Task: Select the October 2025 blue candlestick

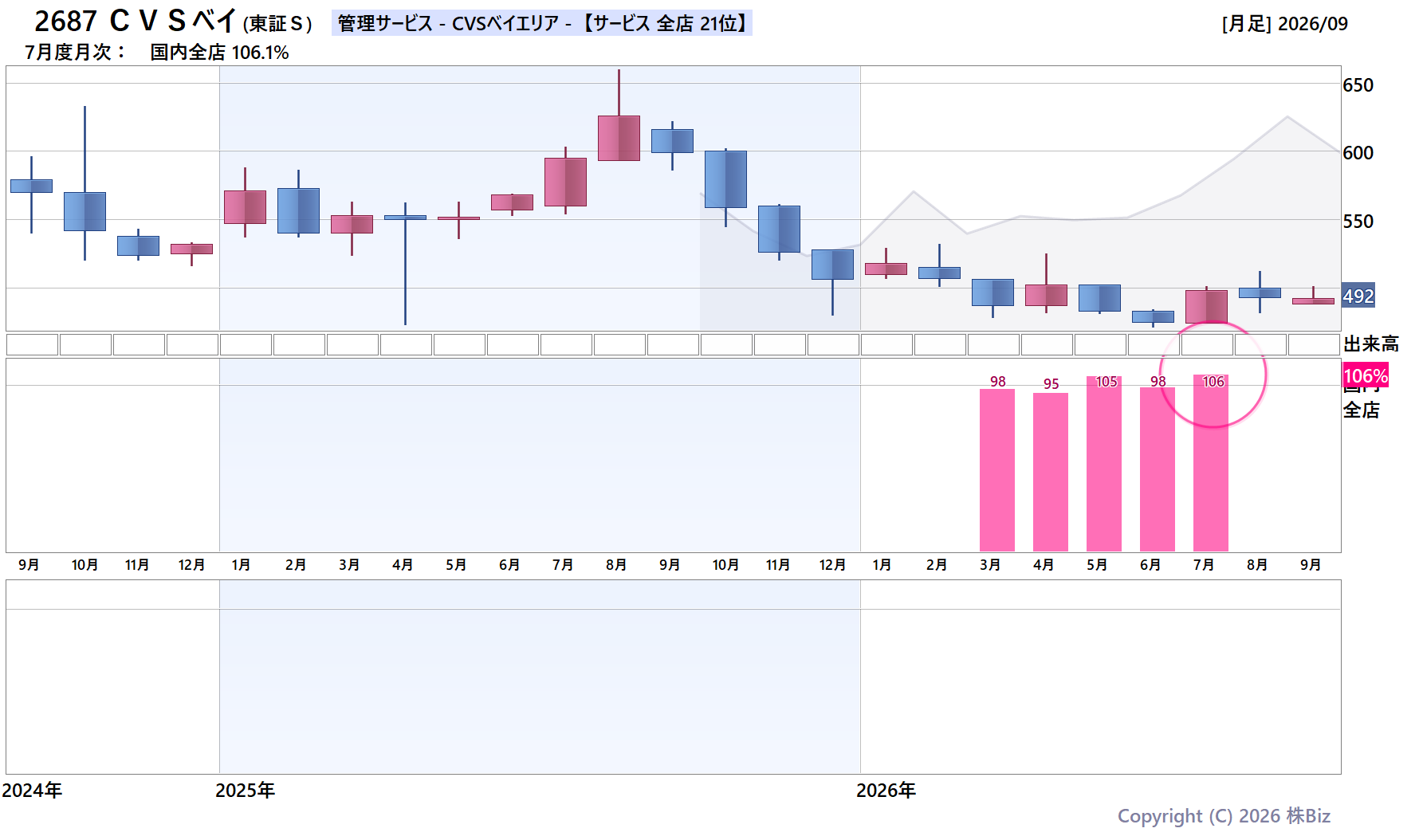Action: 725,179
